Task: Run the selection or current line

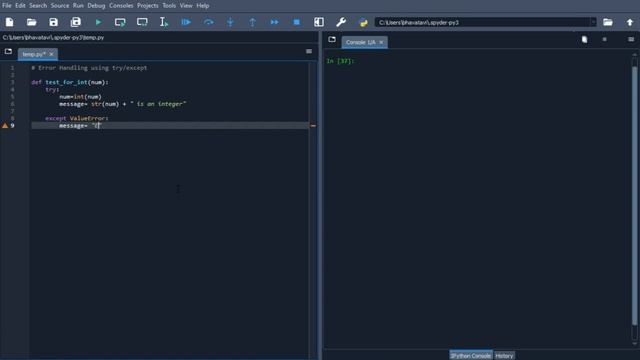Action: (x=164, y=22)
